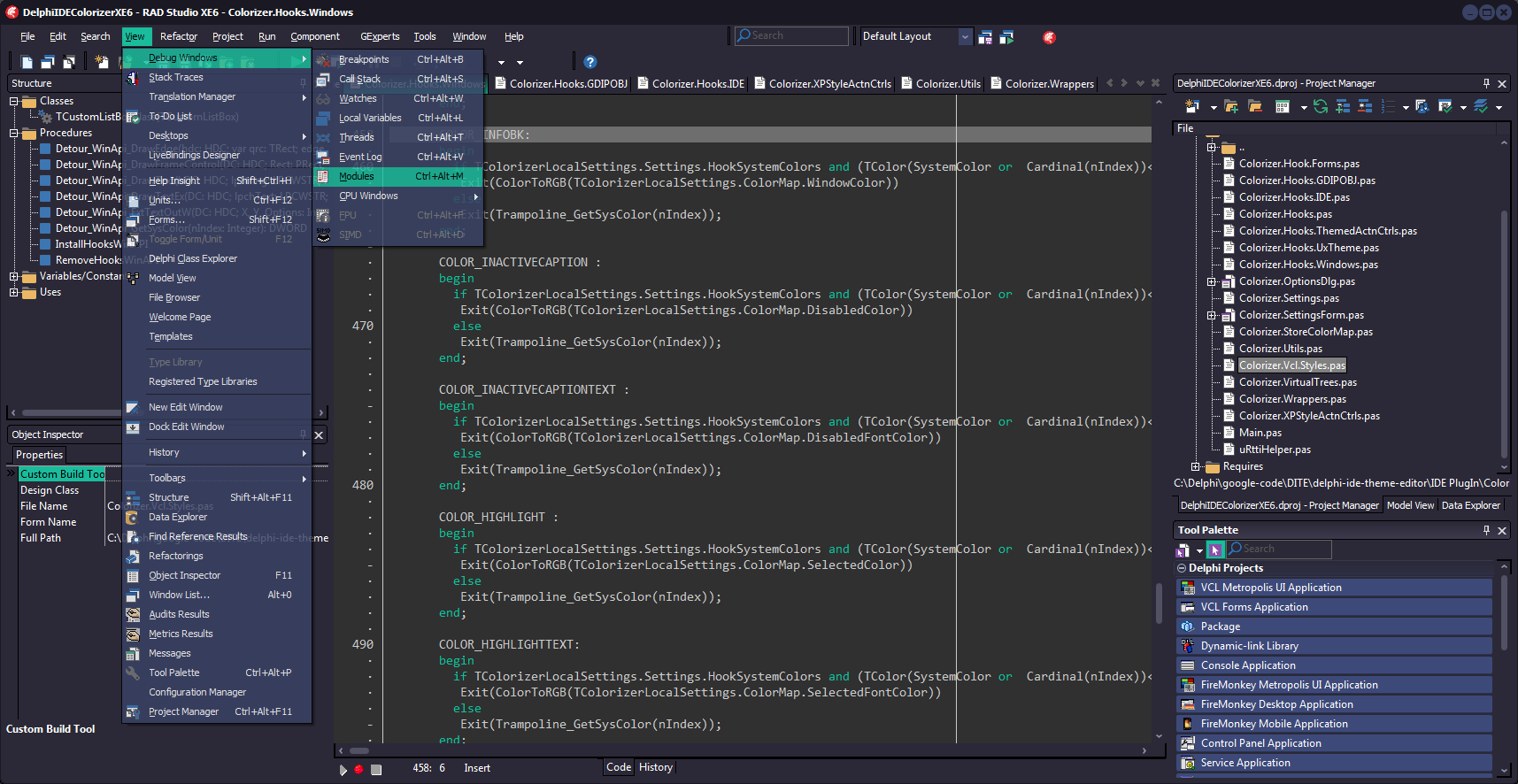Select Properties tab in Object Inspector

[x=40, y=455]
